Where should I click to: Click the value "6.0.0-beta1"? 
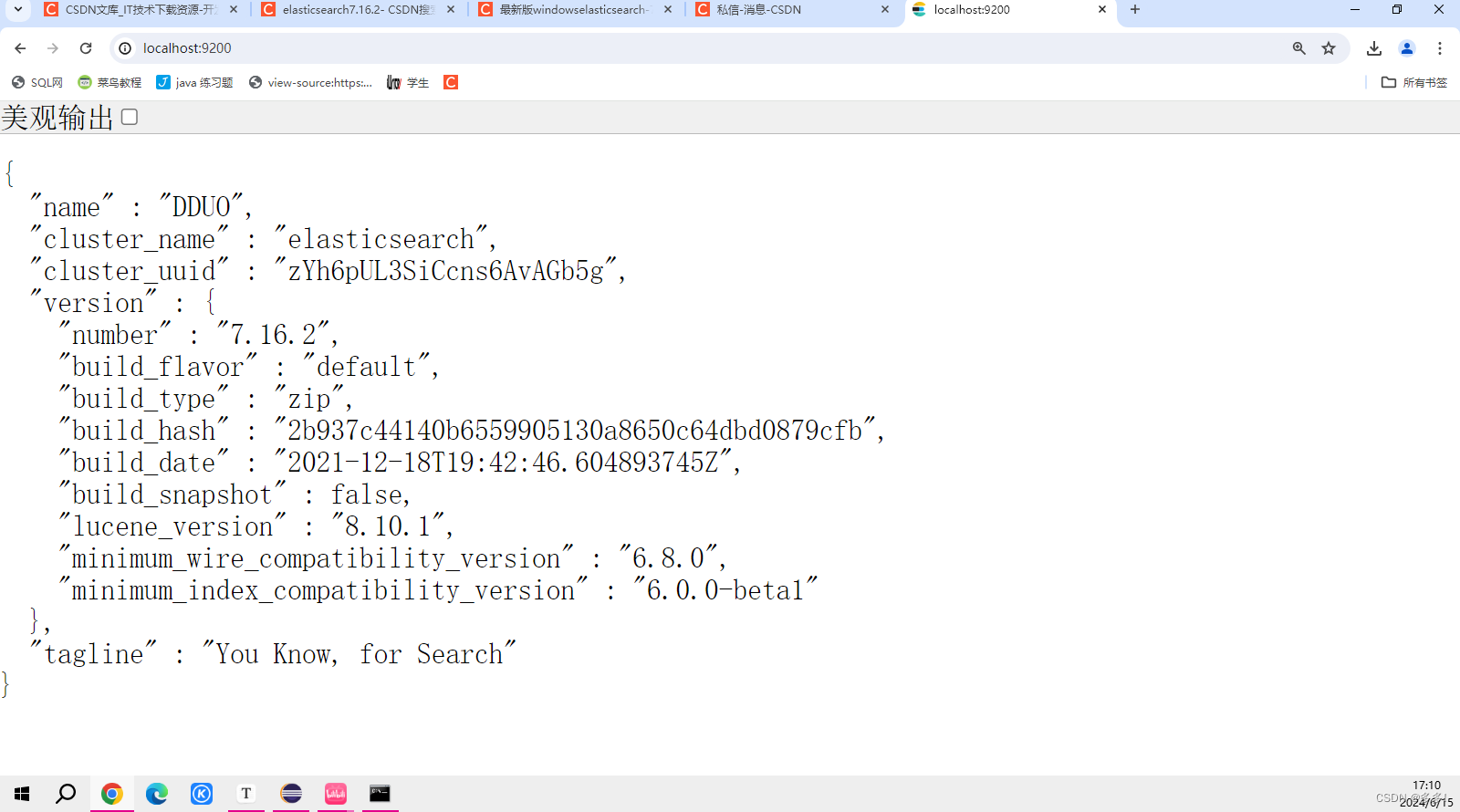coord(726,590)
